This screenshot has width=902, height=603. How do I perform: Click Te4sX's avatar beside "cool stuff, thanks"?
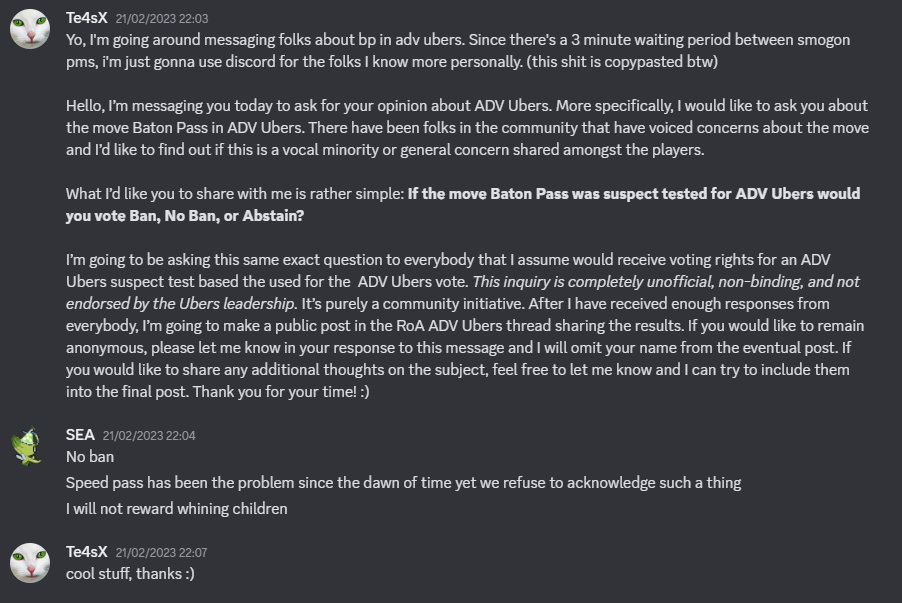(30, 562)
